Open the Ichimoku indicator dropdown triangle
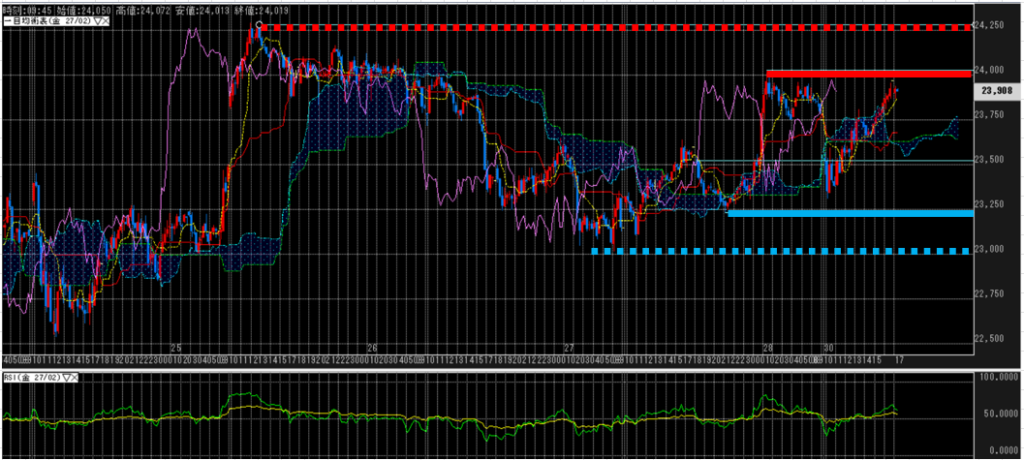Viewport: 1024px width, 460px height. click(98, 21)
